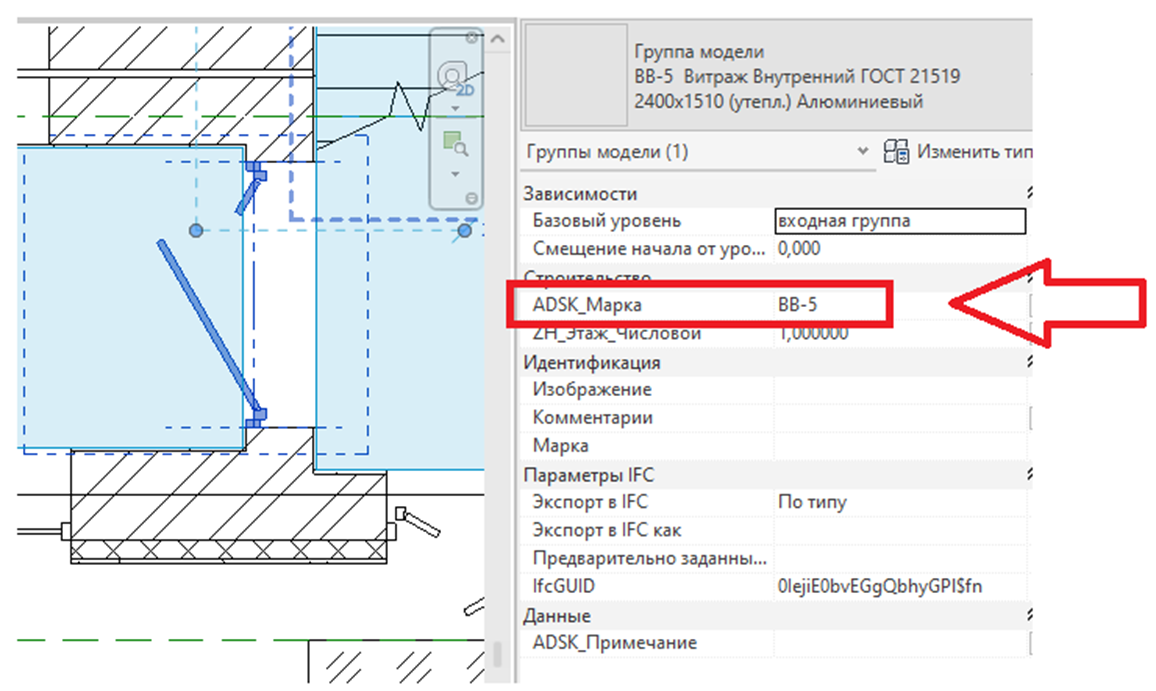This screenshot has width=1156, height=691.
Task: Click the type preview thumbnail
Action: pos(576,74)
